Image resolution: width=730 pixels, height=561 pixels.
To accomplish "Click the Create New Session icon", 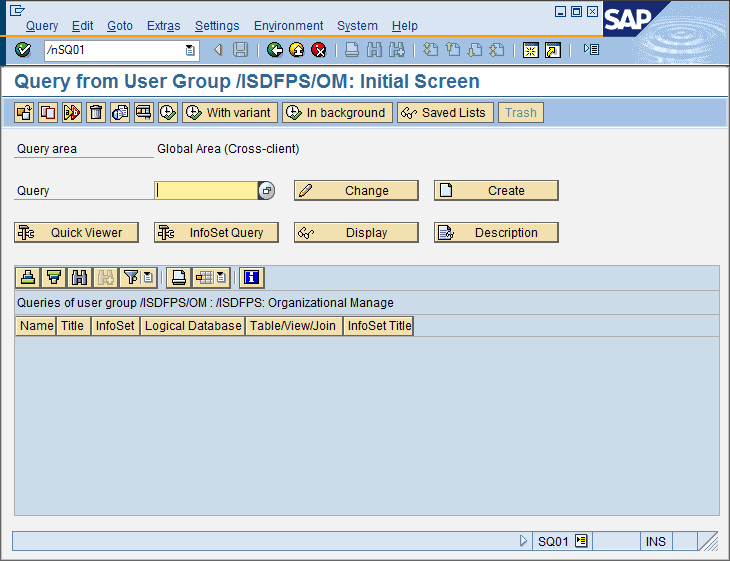I will point(531,50).
